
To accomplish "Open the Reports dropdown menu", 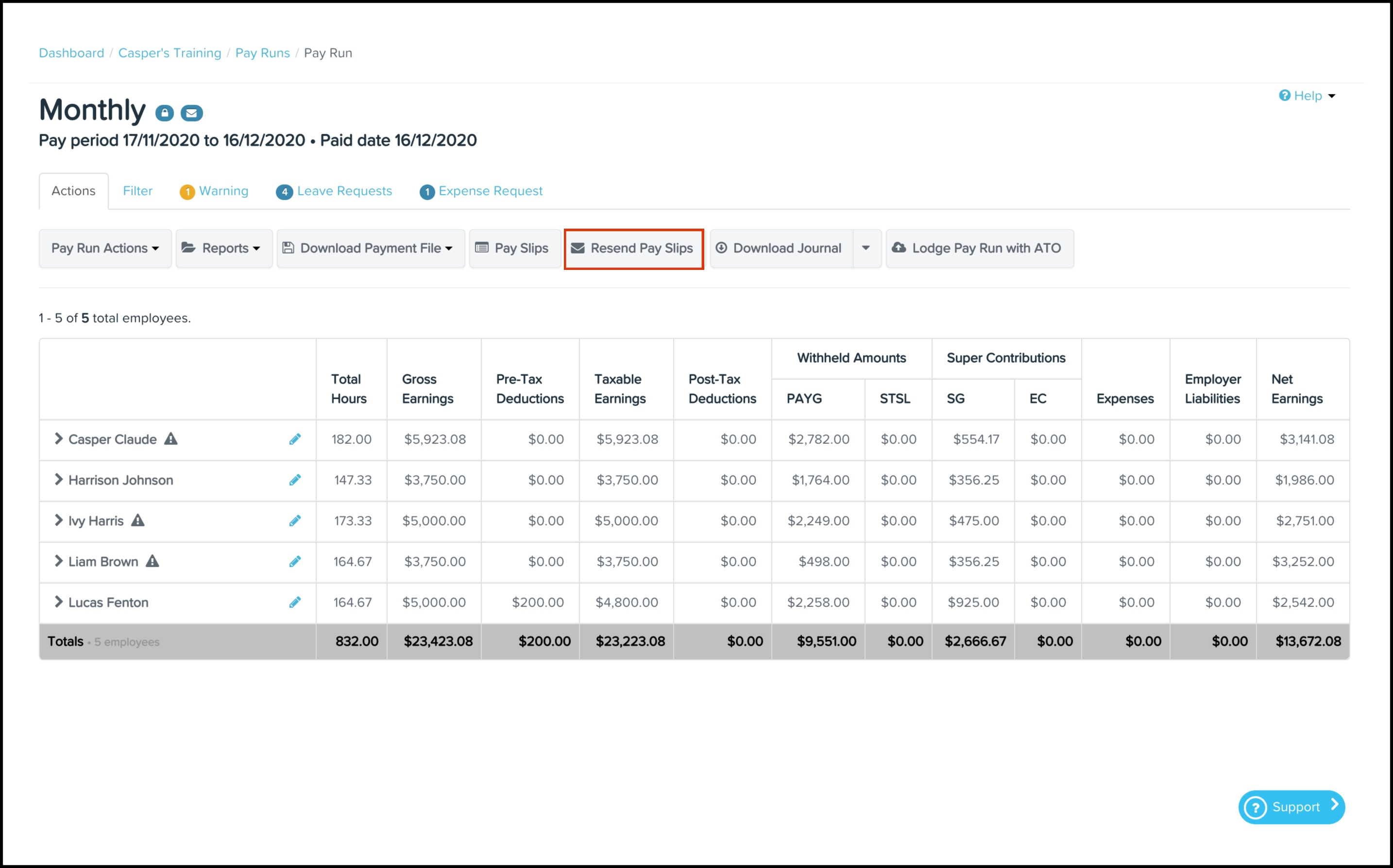I will pos(224,248).
